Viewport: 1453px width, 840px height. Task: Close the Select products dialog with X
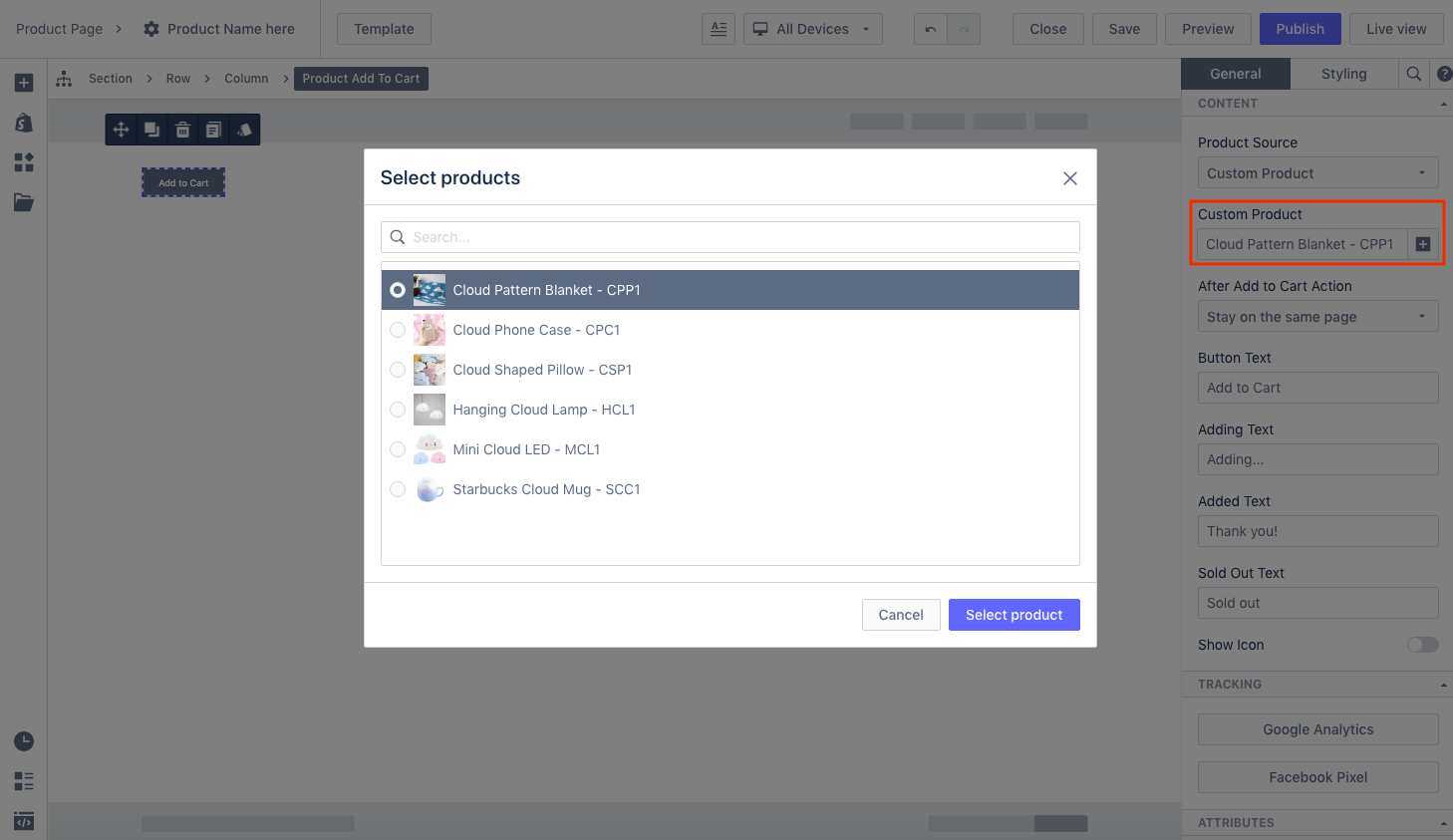(1070, 178)
